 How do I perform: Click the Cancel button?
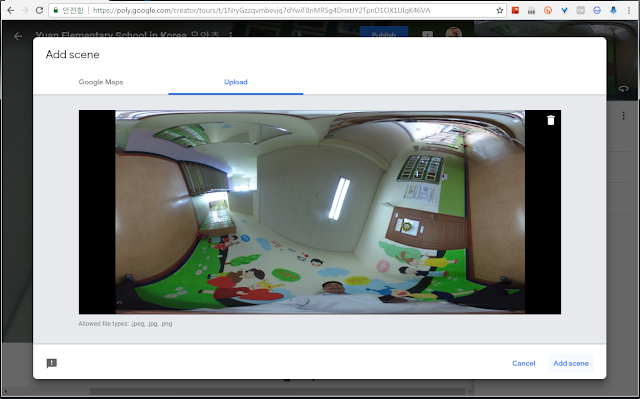[523, 363]
